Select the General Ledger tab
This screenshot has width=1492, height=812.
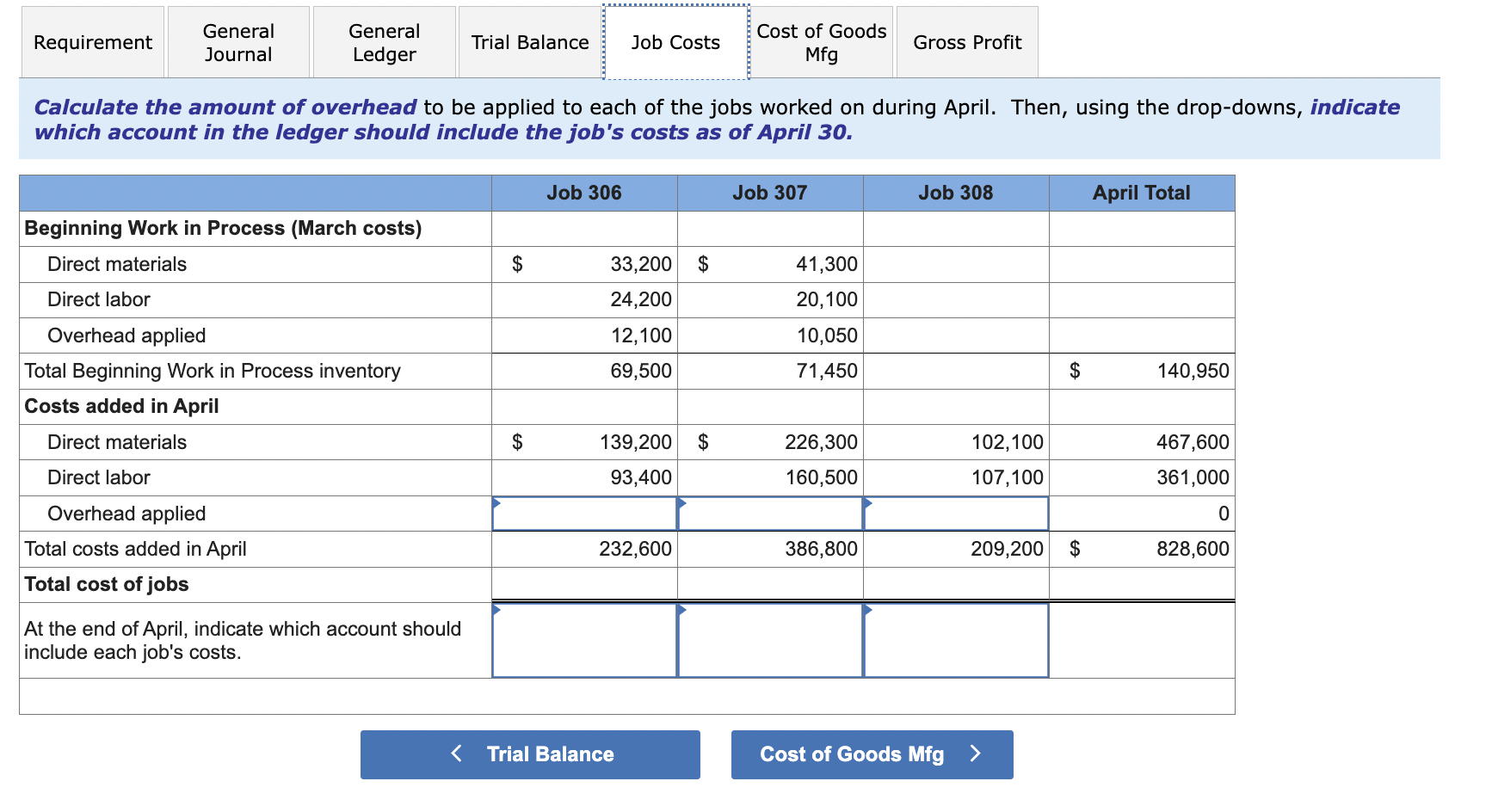point(384,41)
